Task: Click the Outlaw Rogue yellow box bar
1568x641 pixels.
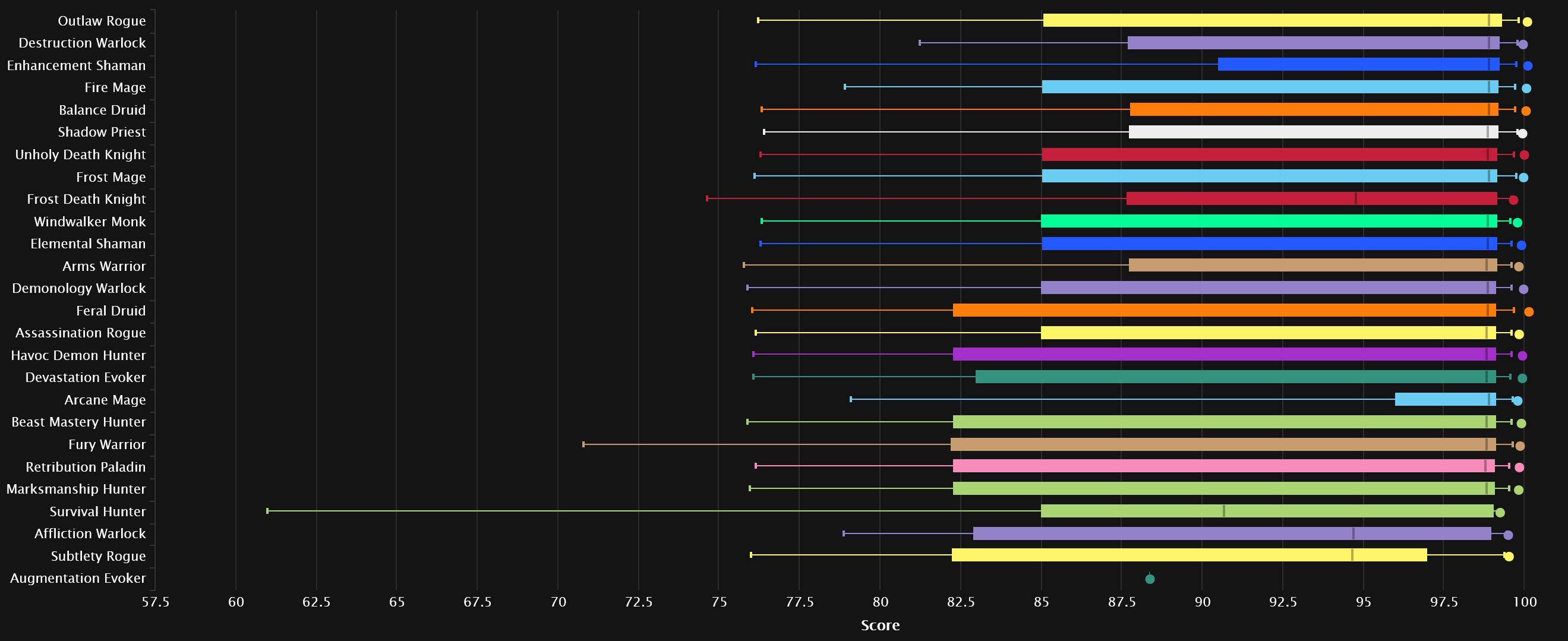Action: tap(1272, 21)
